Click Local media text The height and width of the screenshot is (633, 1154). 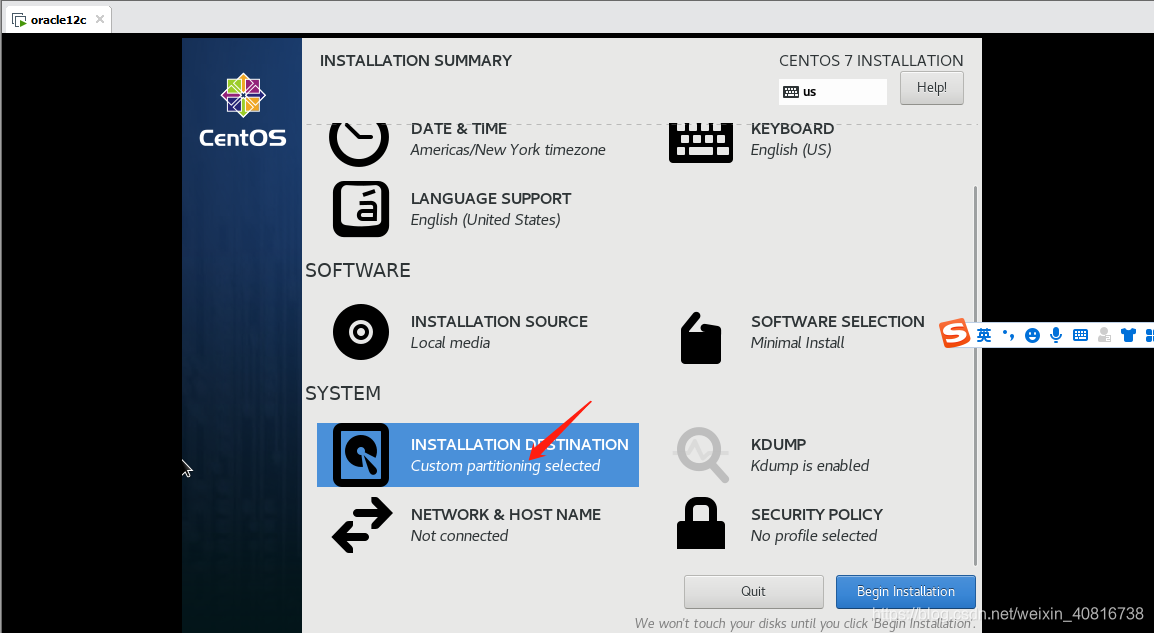[450, 343]
